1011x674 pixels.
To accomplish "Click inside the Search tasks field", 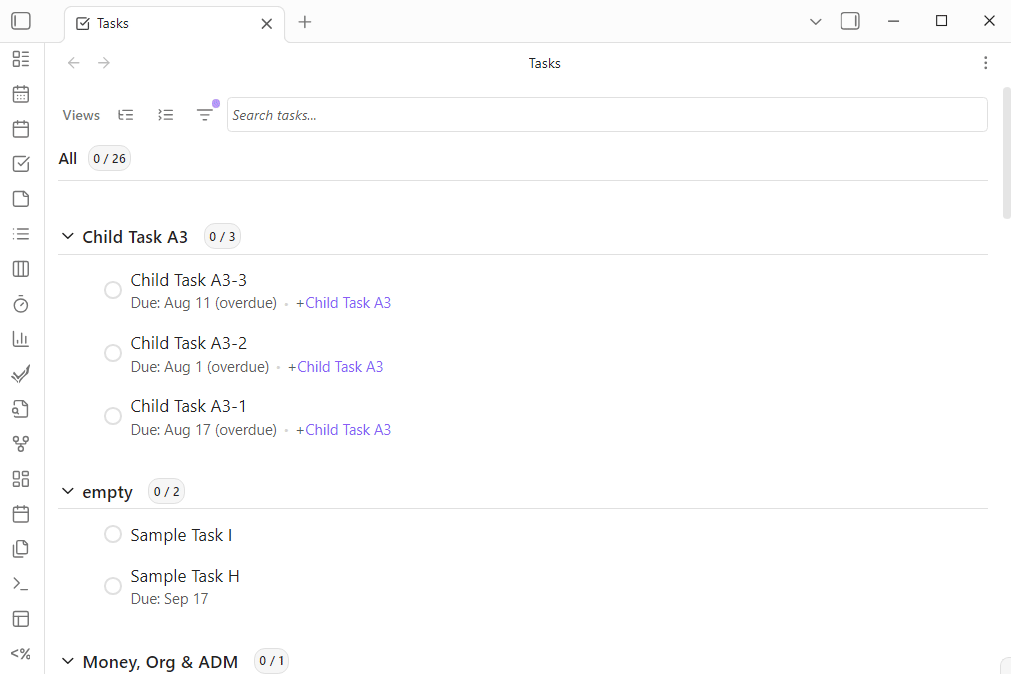I will [608, 114].
